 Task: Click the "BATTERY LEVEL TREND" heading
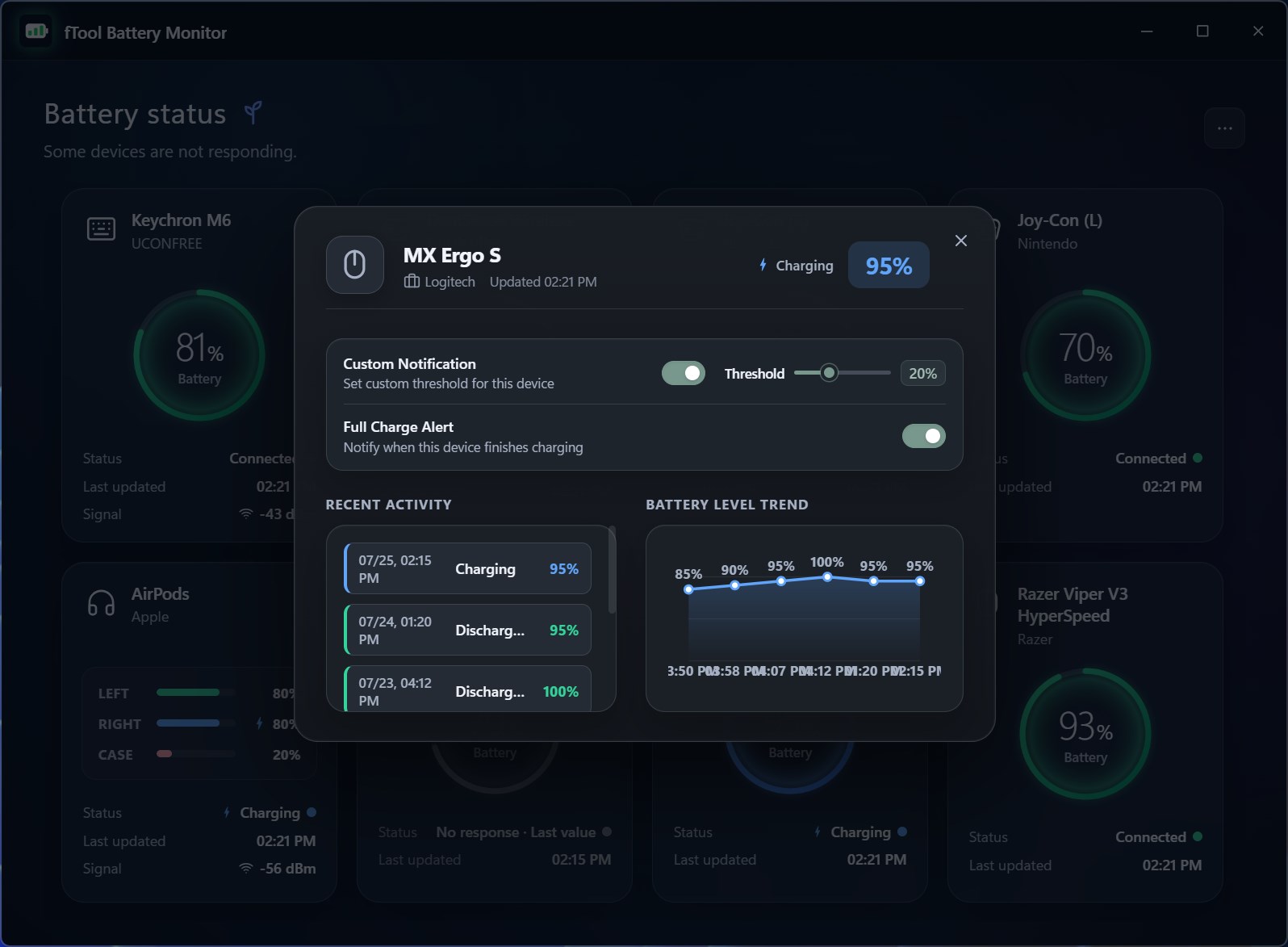[x=727, y=505]
